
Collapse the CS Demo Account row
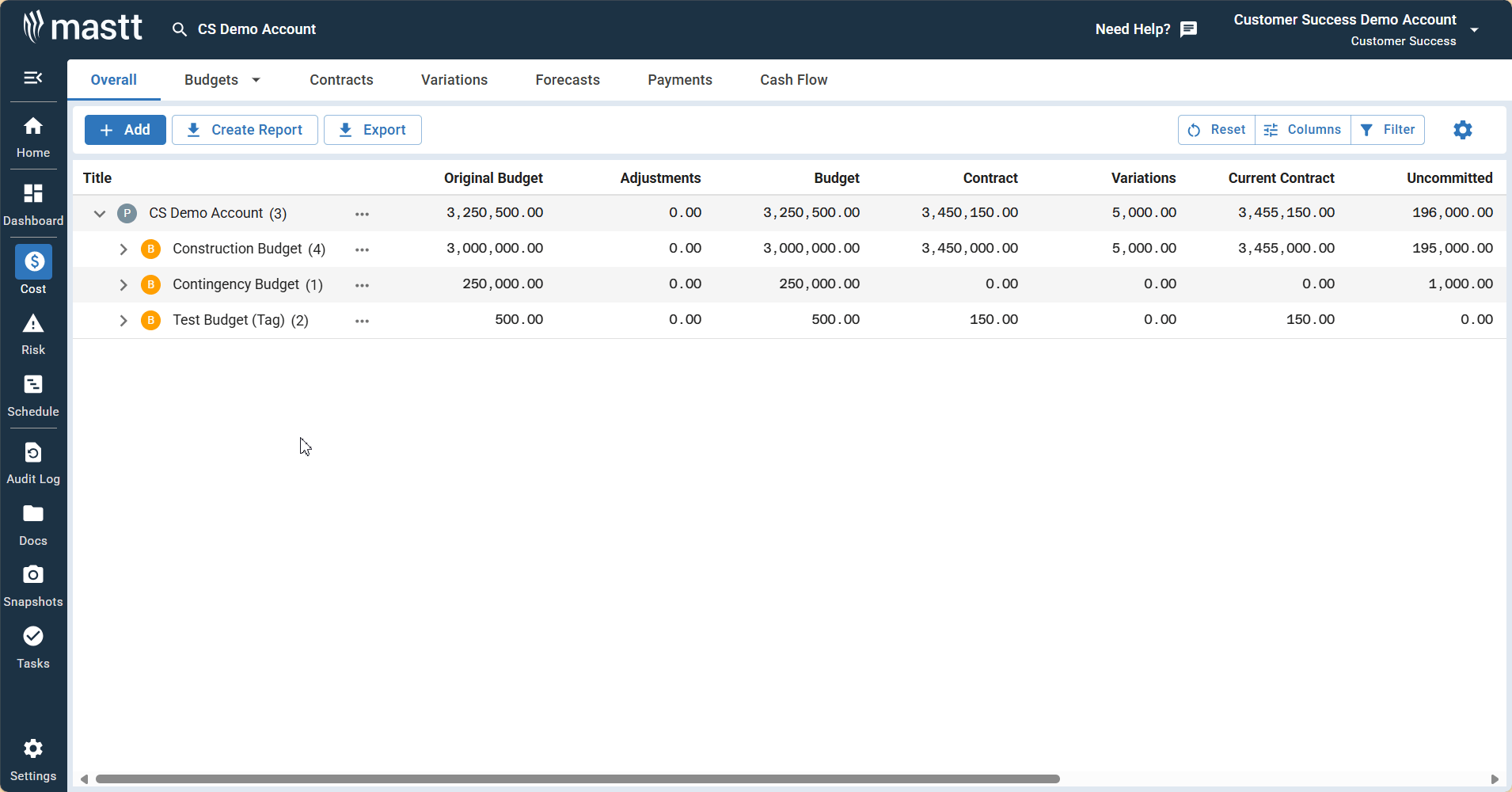pyautogui.click(x=100, y=214)
